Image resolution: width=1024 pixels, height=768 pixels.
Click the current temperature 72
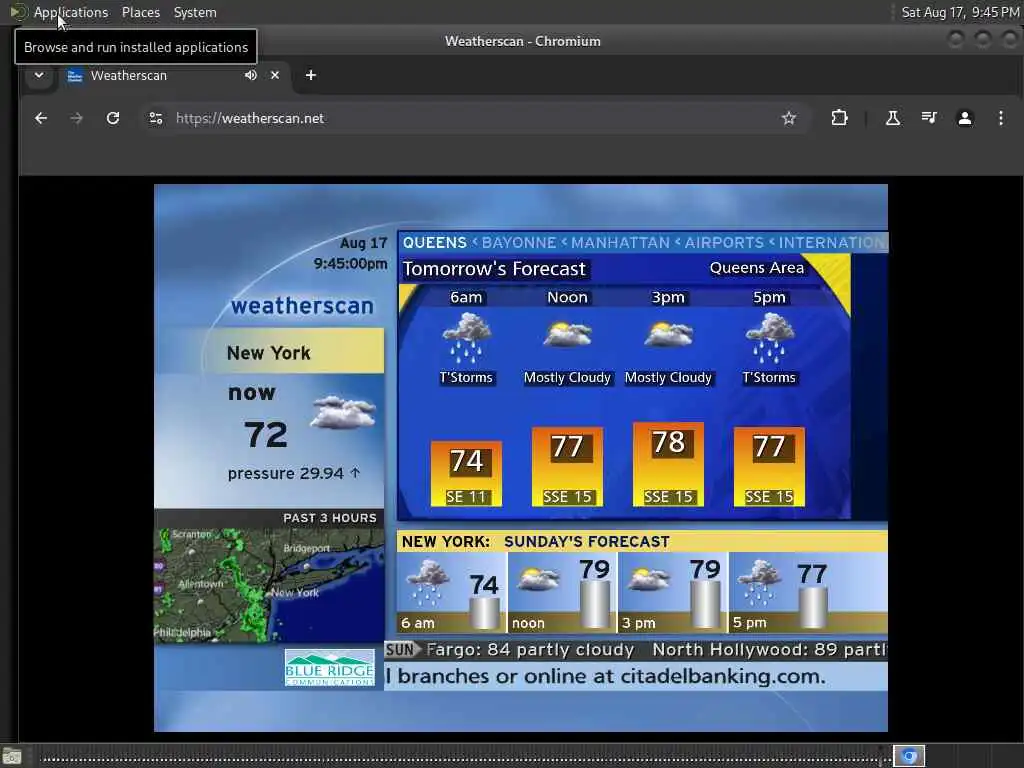coord(266,435)
